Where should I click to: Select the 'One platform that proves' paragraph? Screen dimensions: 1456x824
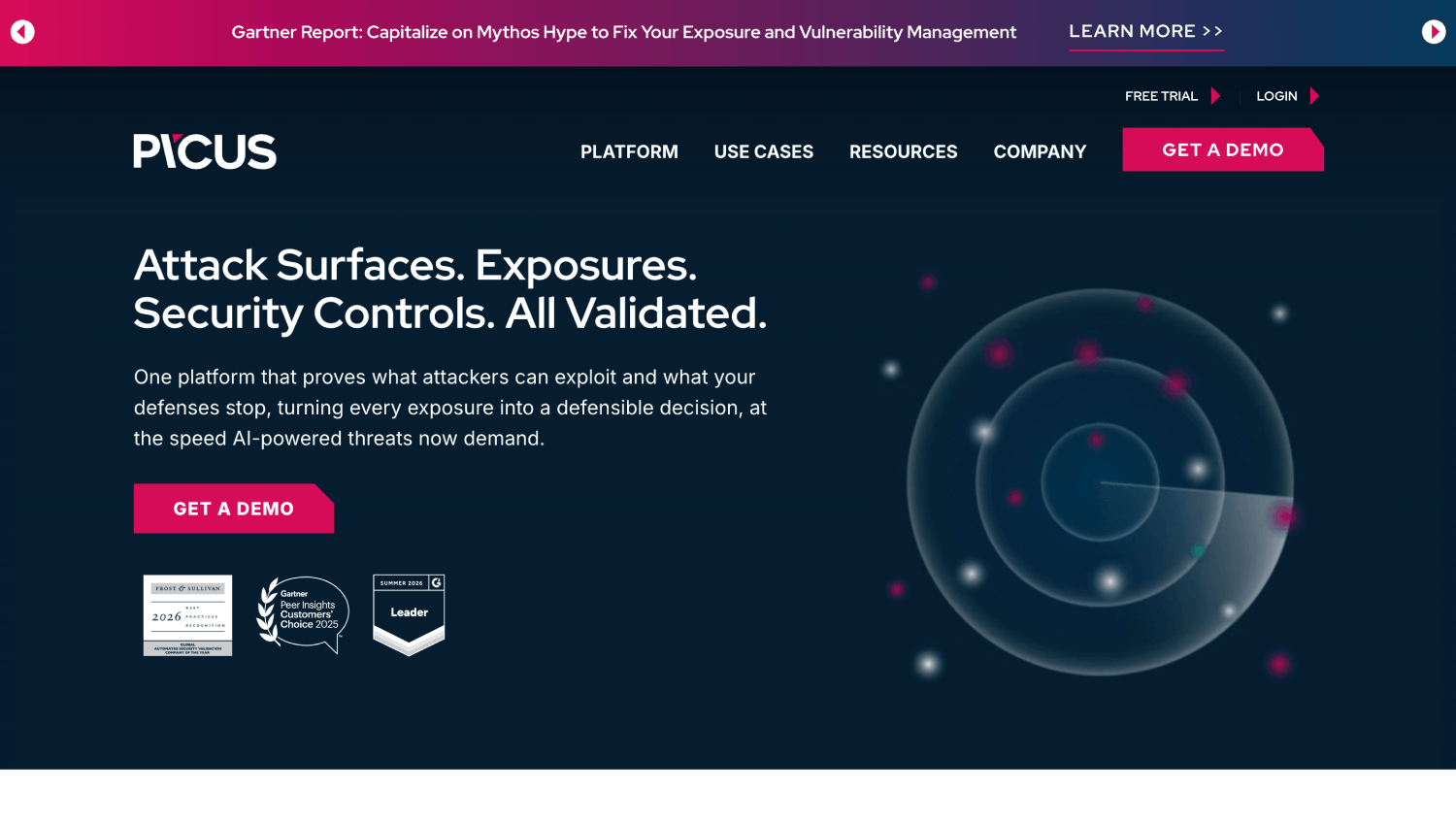(x=450, y=408)
